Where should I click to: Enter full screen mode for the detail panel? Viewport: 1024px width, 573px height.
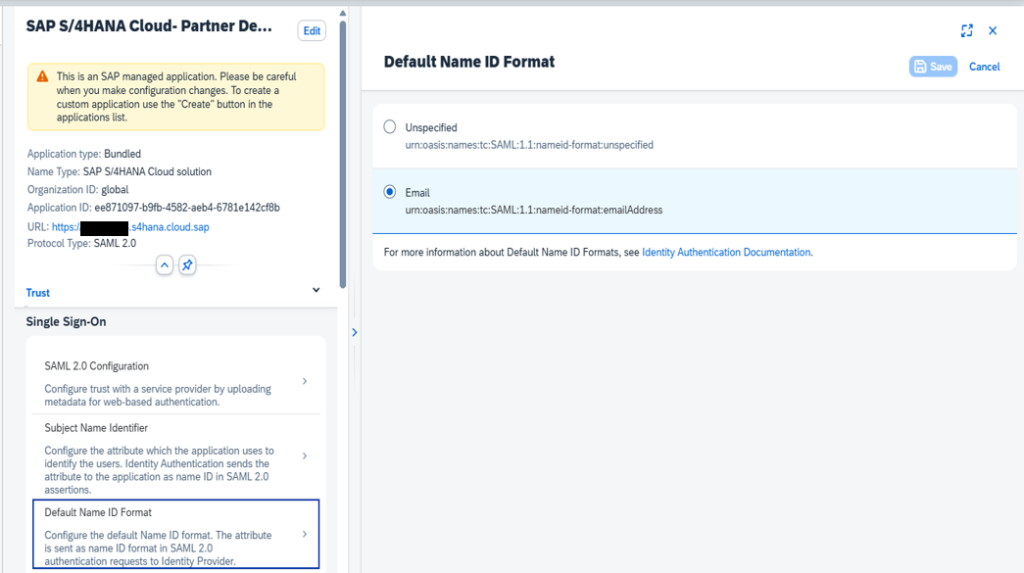tap(966, 31)
